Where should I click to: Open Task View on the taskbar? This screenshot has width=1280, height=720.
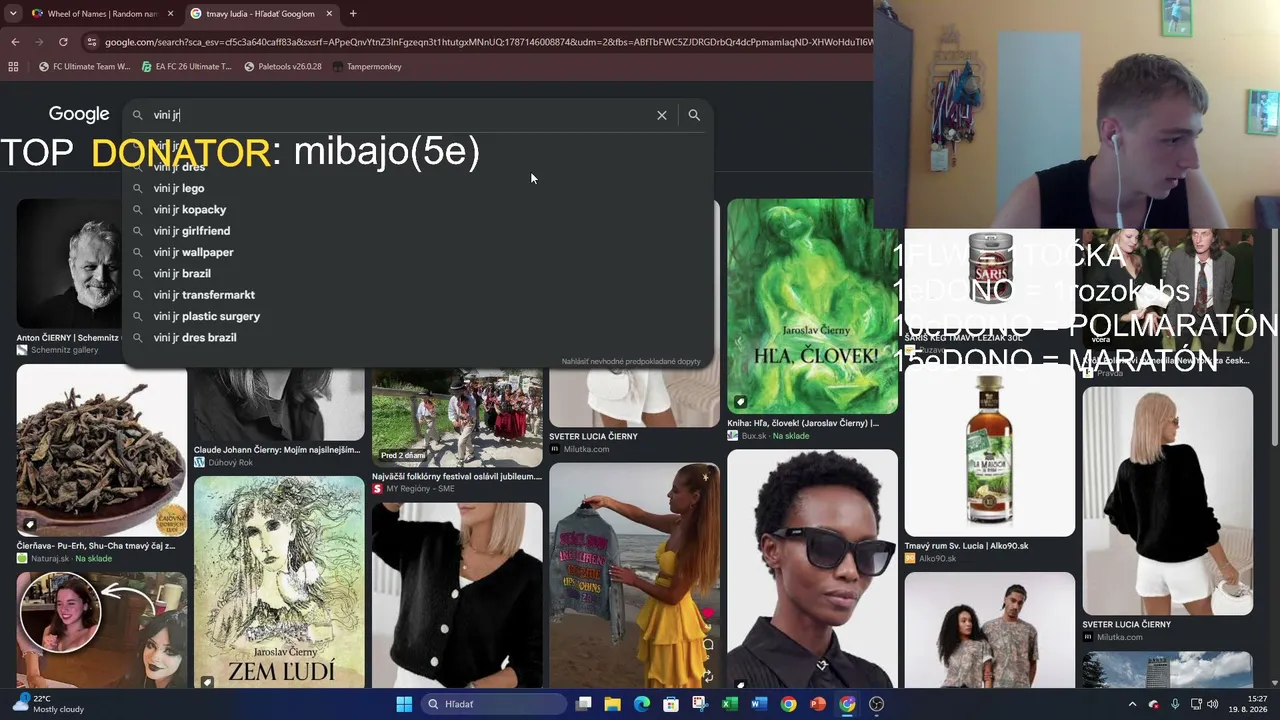click(584, 704)
